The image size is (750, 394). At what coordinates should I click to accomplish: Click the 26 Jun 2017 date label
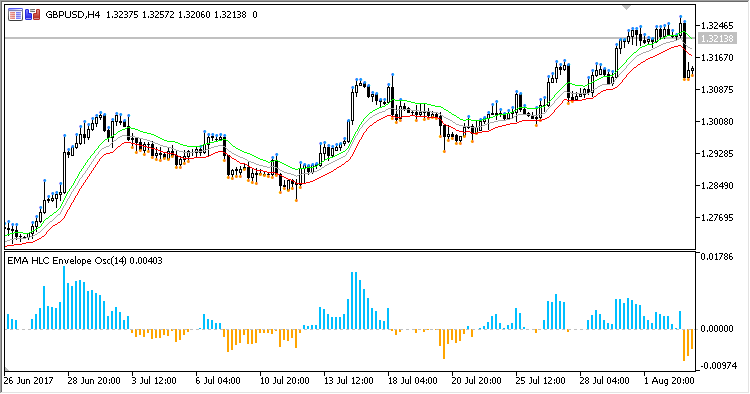point(29,381)
